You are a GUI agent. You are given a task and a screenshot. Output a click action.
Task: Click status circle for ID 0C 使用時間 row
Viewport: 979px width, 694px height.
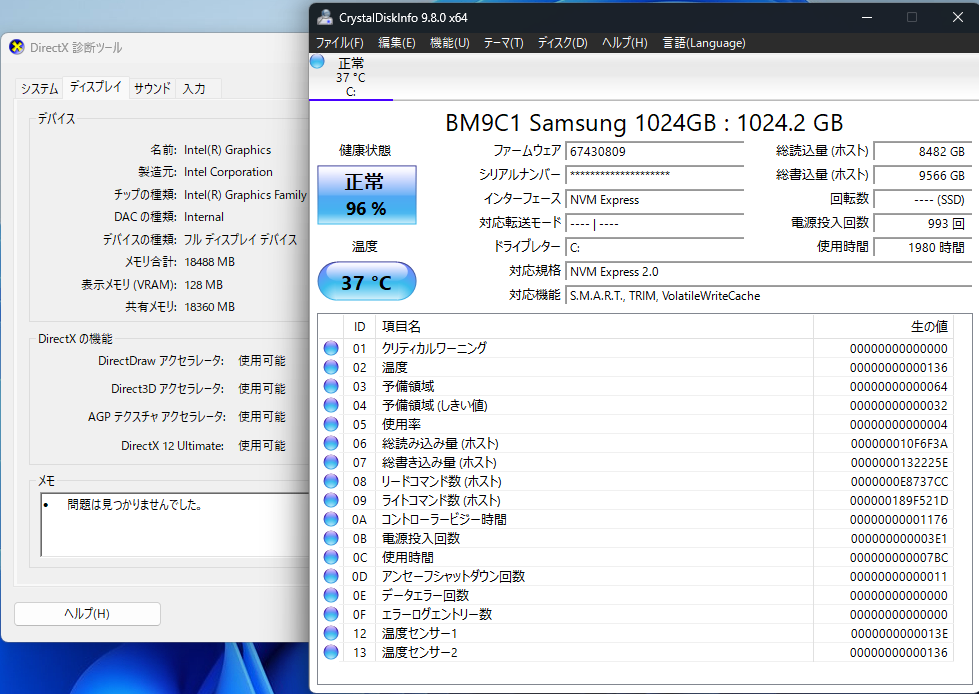(331, 557)
